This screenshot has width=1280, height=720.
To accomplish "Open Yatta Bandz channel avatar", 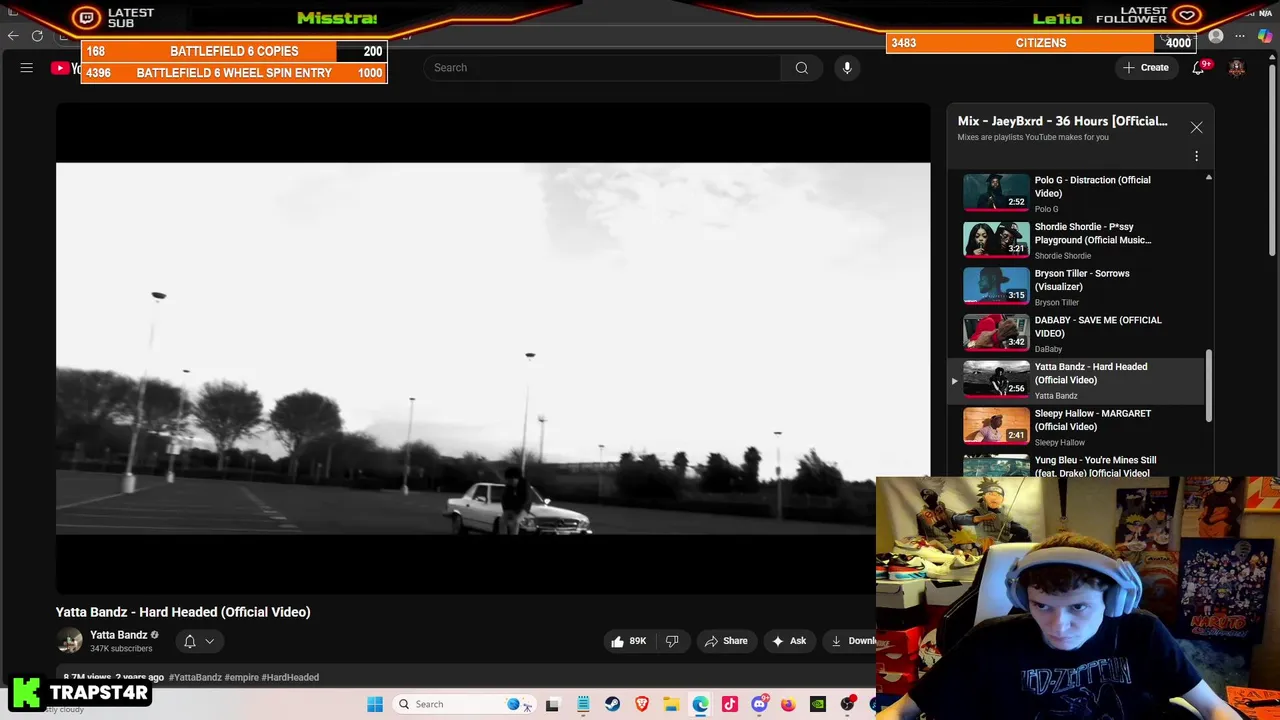I will coord(70,641).
